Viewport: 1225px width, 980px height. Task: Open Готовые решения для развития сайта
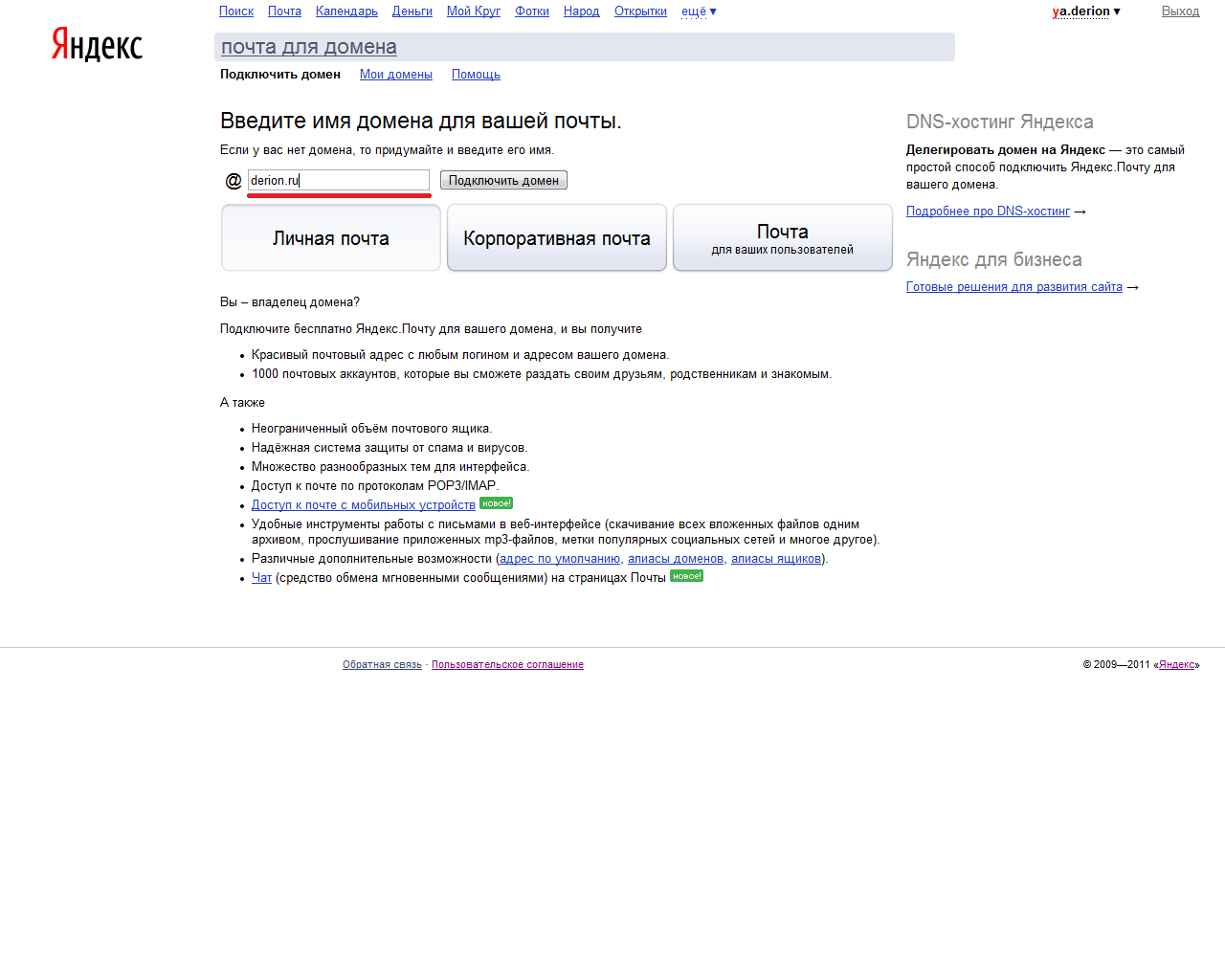[x=1013, y=287]
